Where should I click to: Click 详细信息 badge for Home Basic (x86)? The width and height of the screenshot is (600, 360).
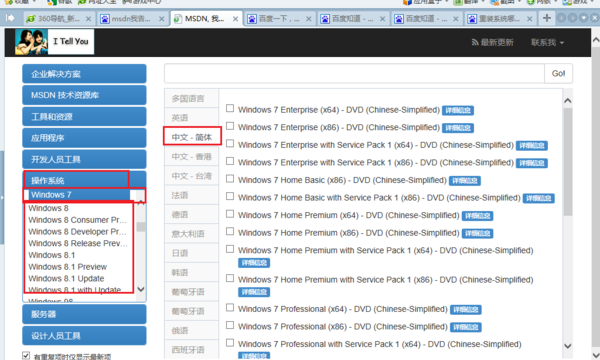465,181
